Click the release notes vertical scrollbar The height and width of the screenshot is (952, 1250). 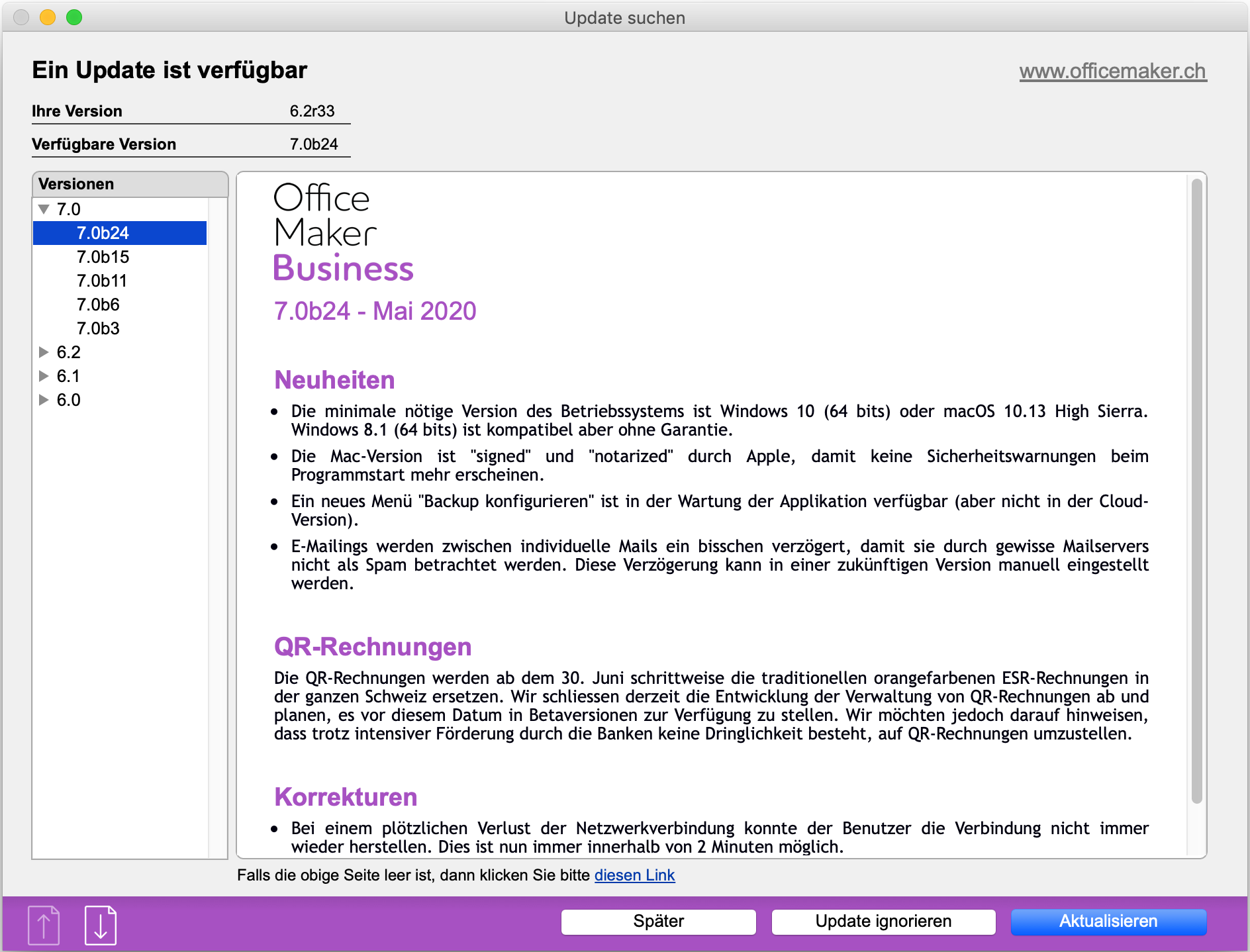pyautogui.click(x=1196, y=491)
